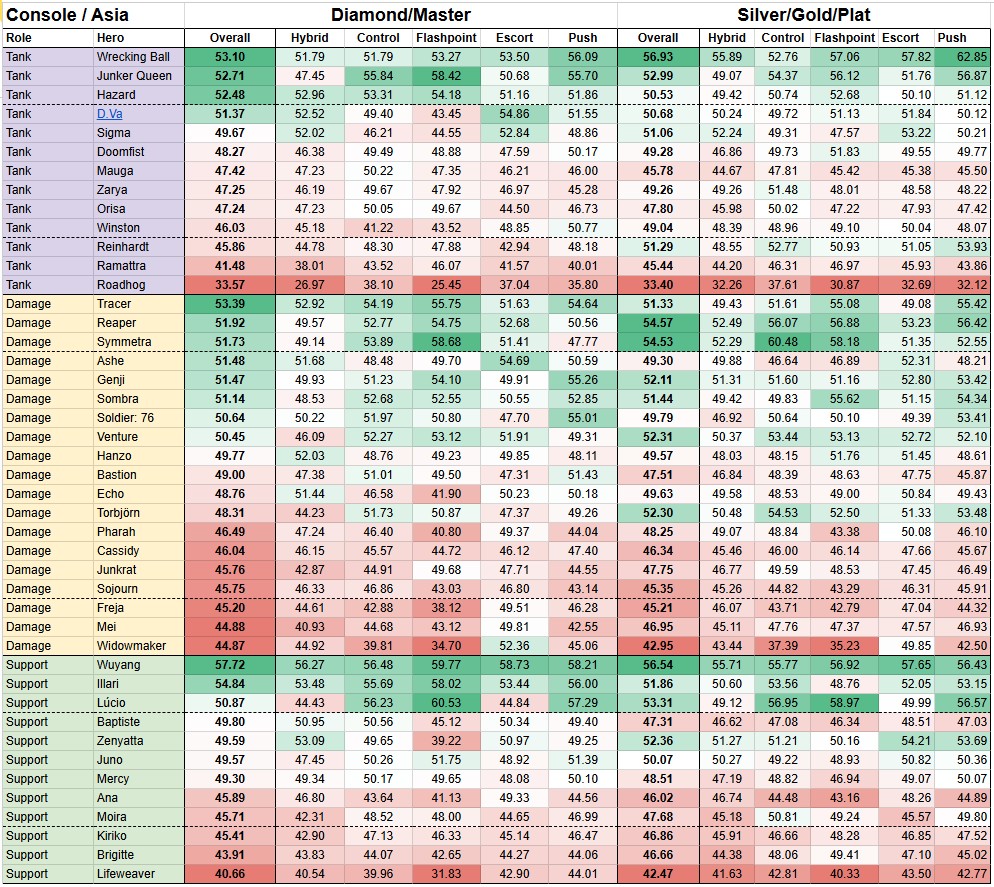Click the Hero column header
The width and height of the screenshot is (994, 887).
coord(110,38)
